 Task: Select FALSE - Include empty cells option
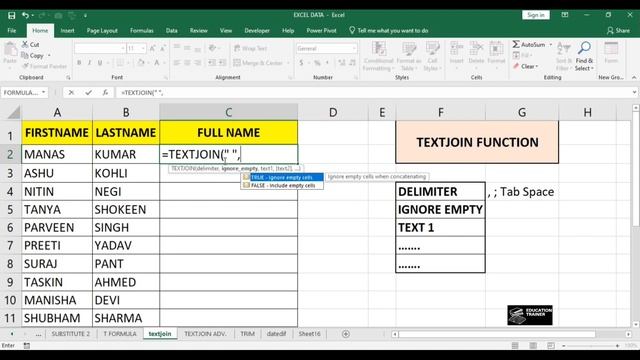(x=282, y=185)
